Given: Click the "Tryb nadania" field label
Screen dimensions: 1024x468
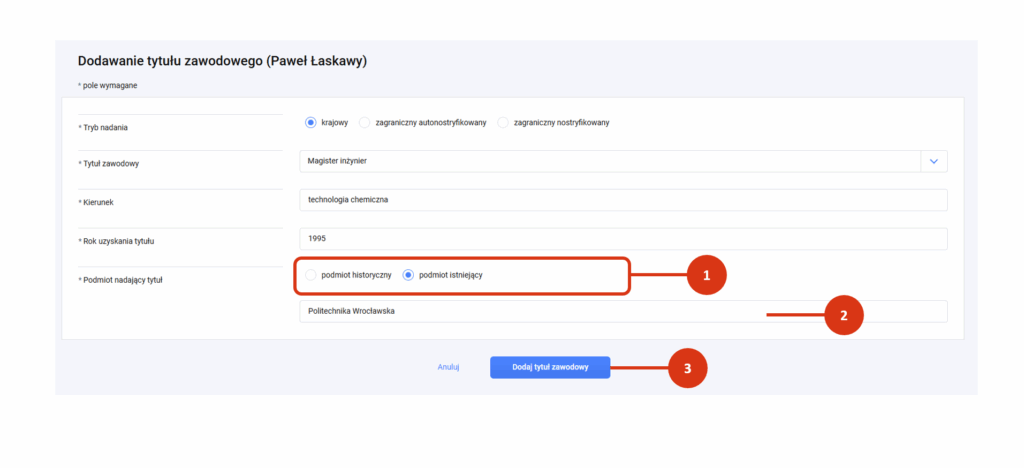Looking at the screenshot, I should tap(105, 127).
